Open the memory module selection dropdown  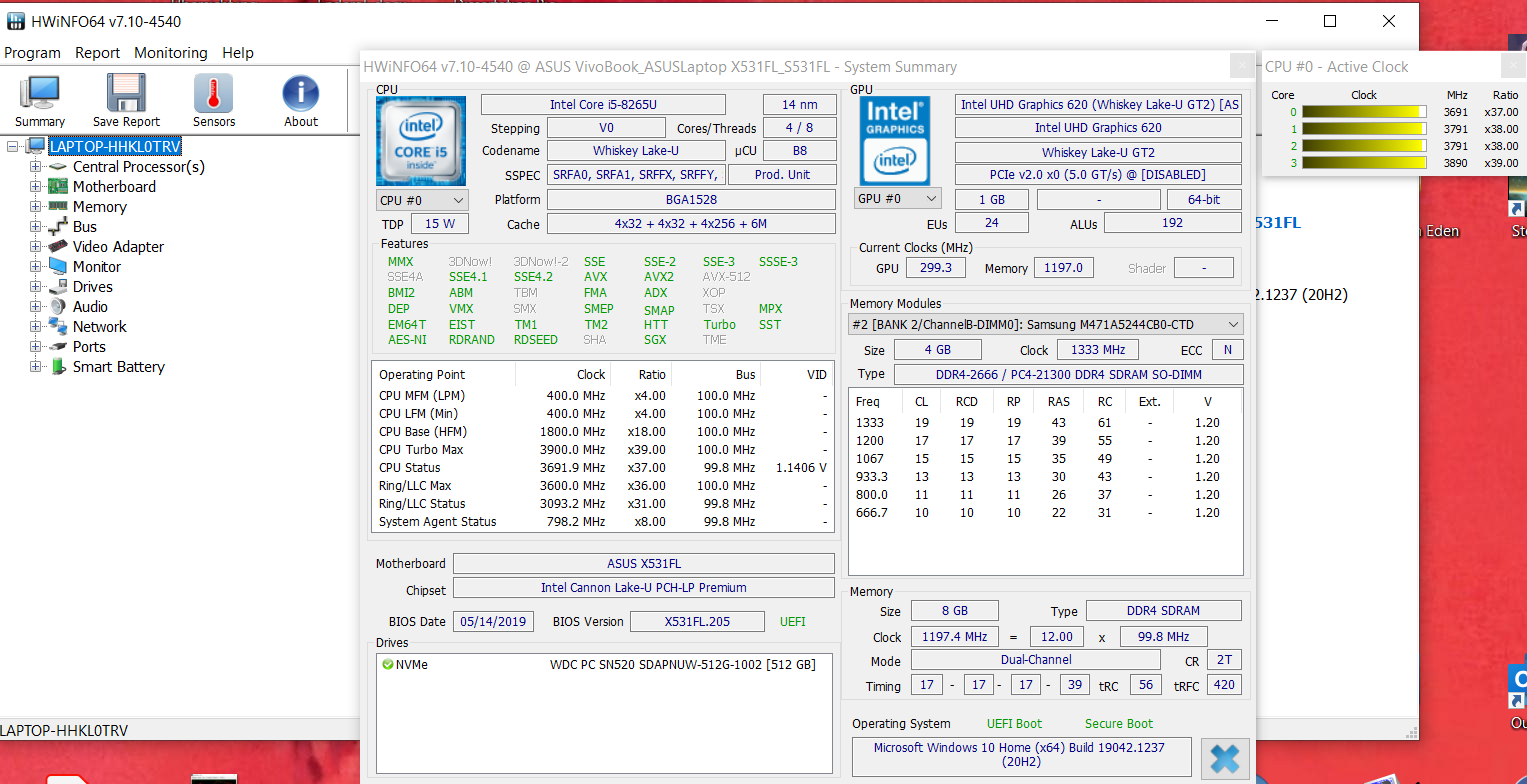pos(1046,324)
